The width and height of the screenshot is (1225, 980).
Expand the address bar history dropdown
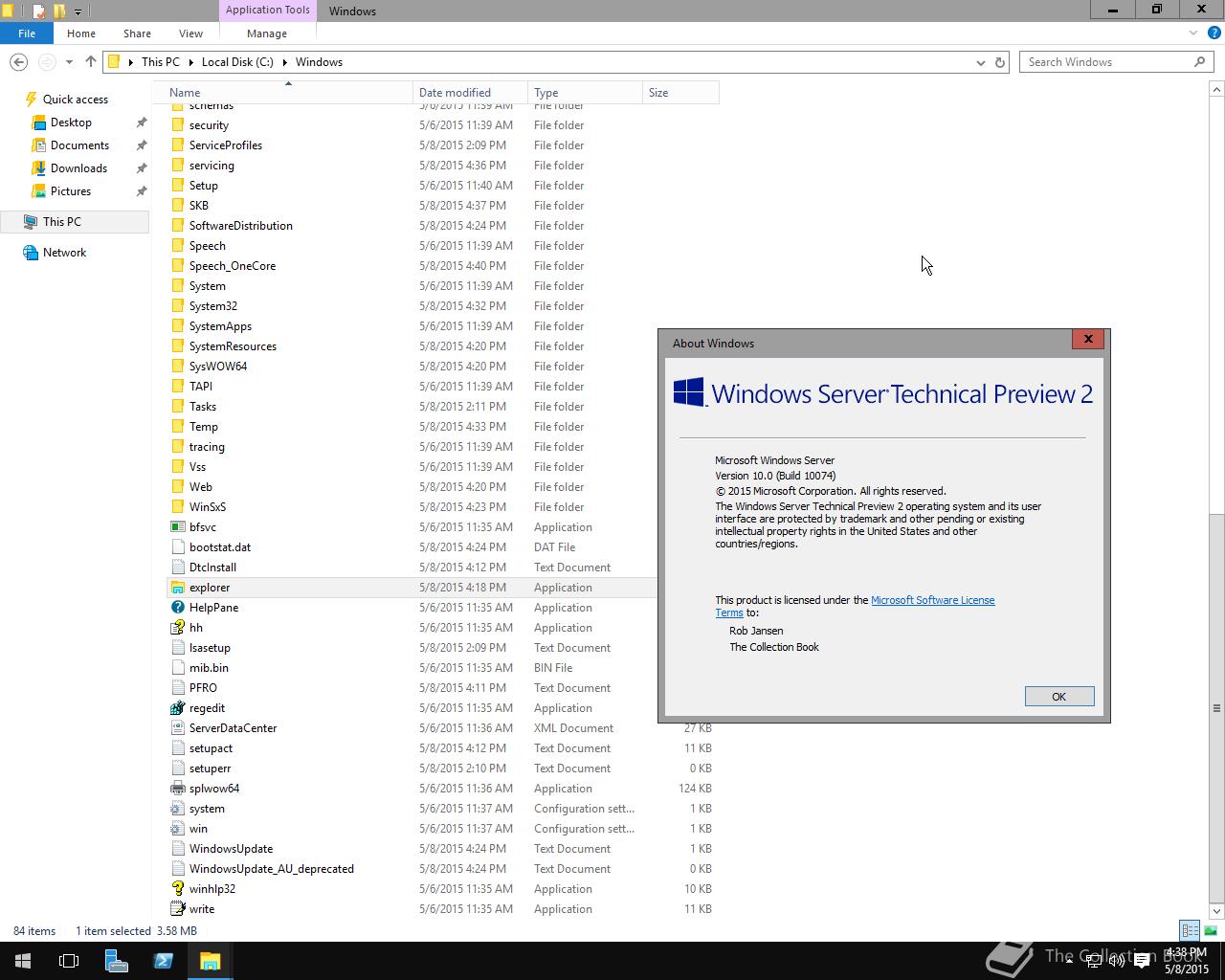(x=980, y=62)
